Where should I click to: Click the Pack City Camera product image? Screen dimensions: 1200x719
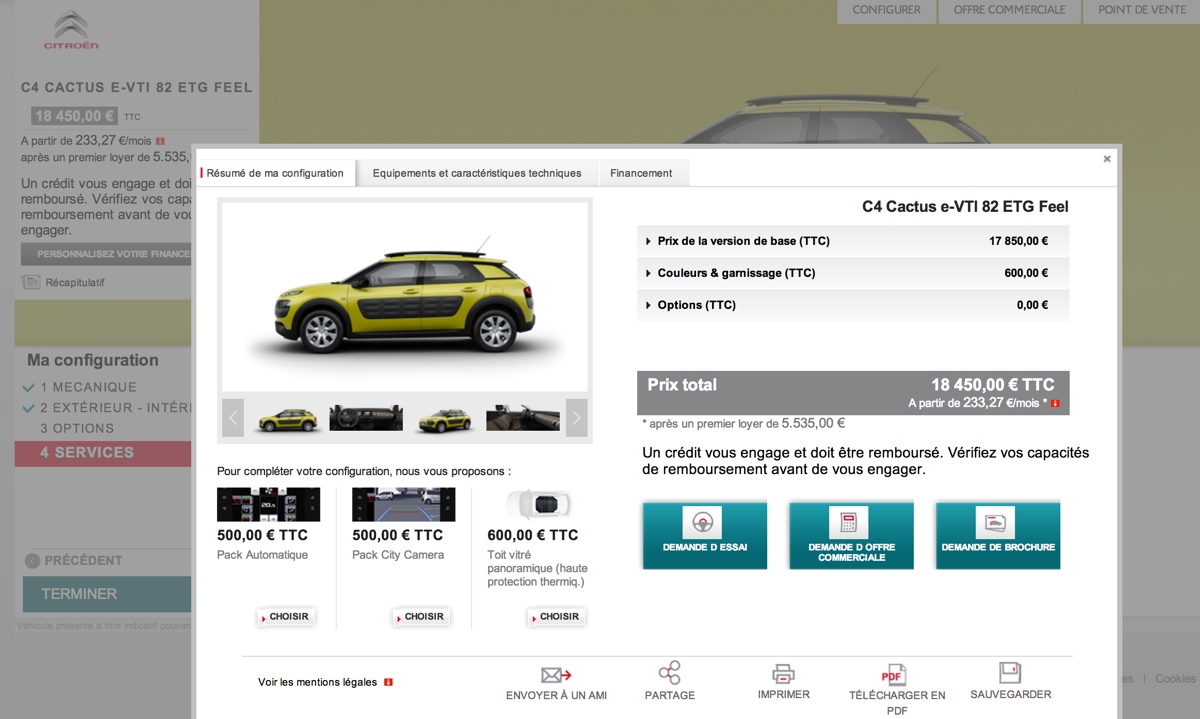click(403, 505)
